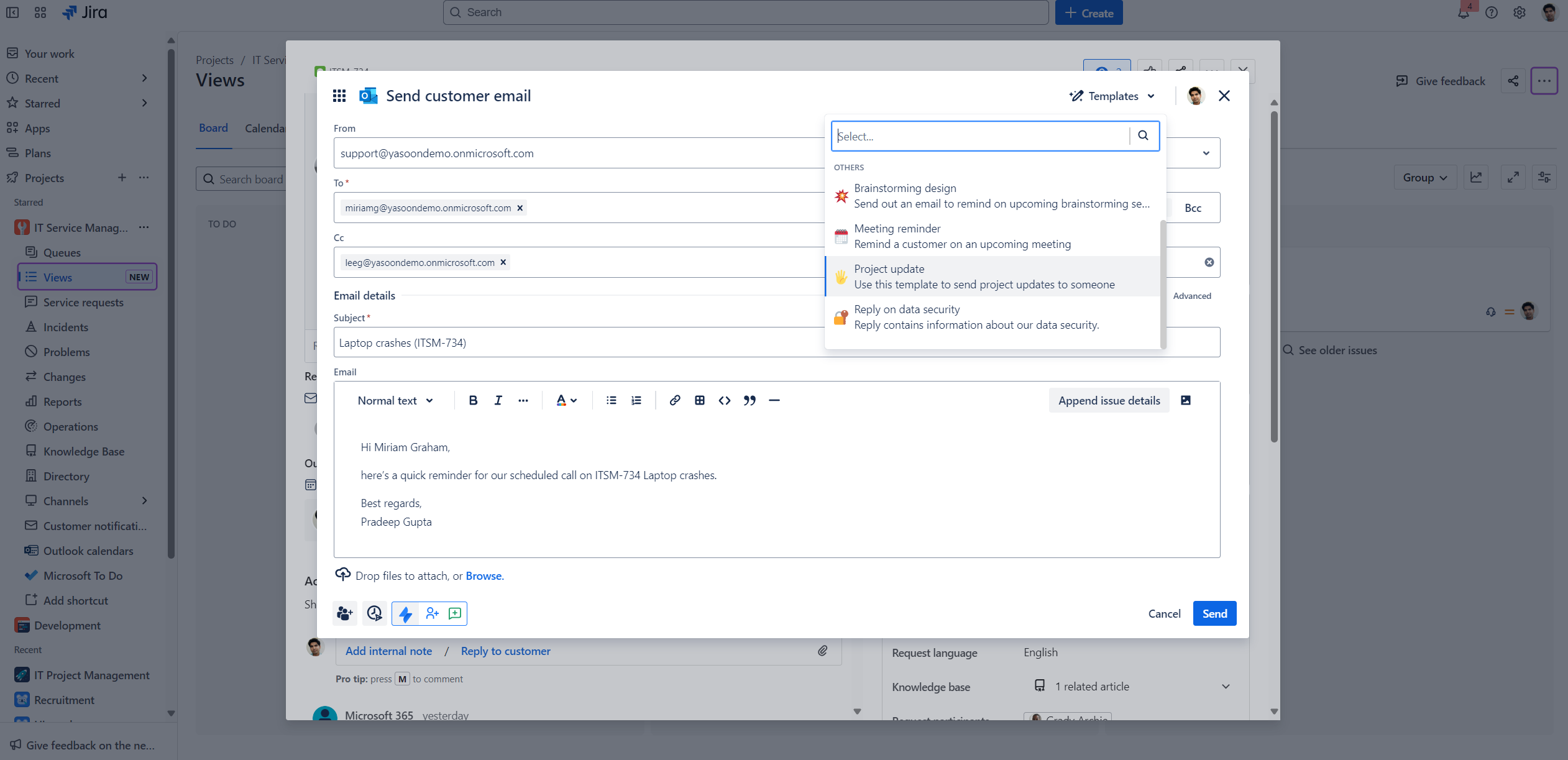Screen dimensions: 1568x760
Task: Choose the Project update template
Action: pos(983,277)
